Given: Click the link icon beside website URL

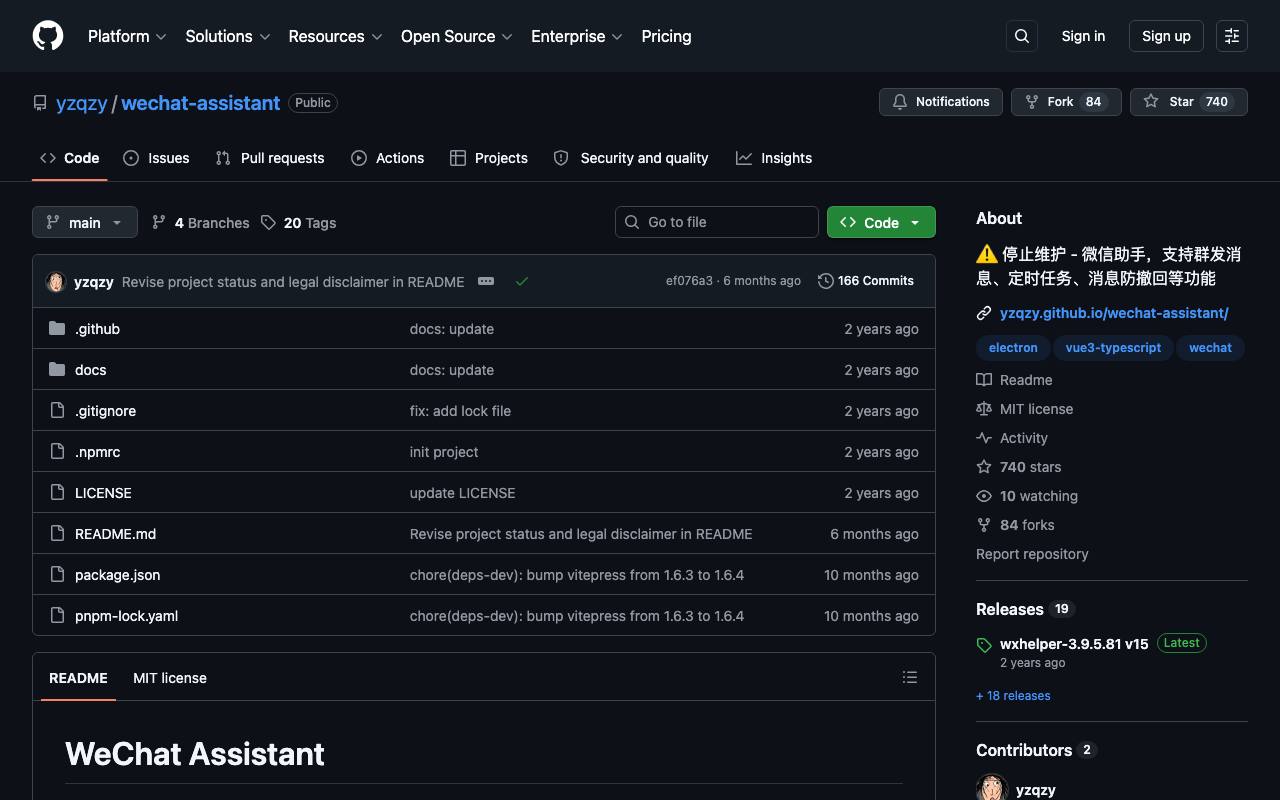Looking at the screenshot, I should point(984,313).
